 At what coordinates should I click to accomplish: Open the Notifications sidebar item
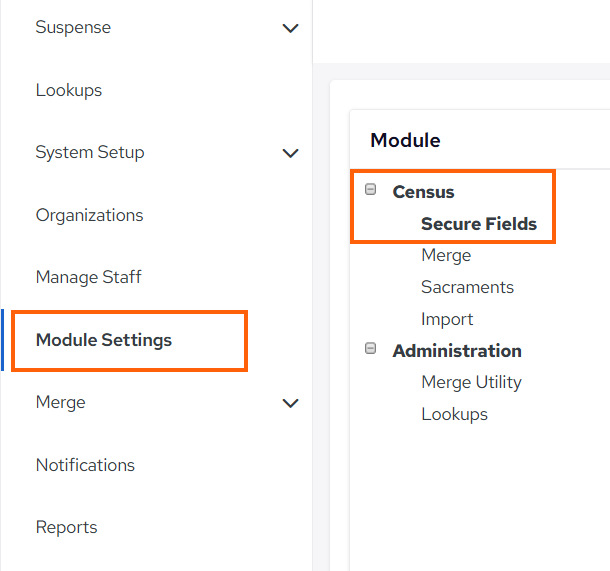[85, 465]
